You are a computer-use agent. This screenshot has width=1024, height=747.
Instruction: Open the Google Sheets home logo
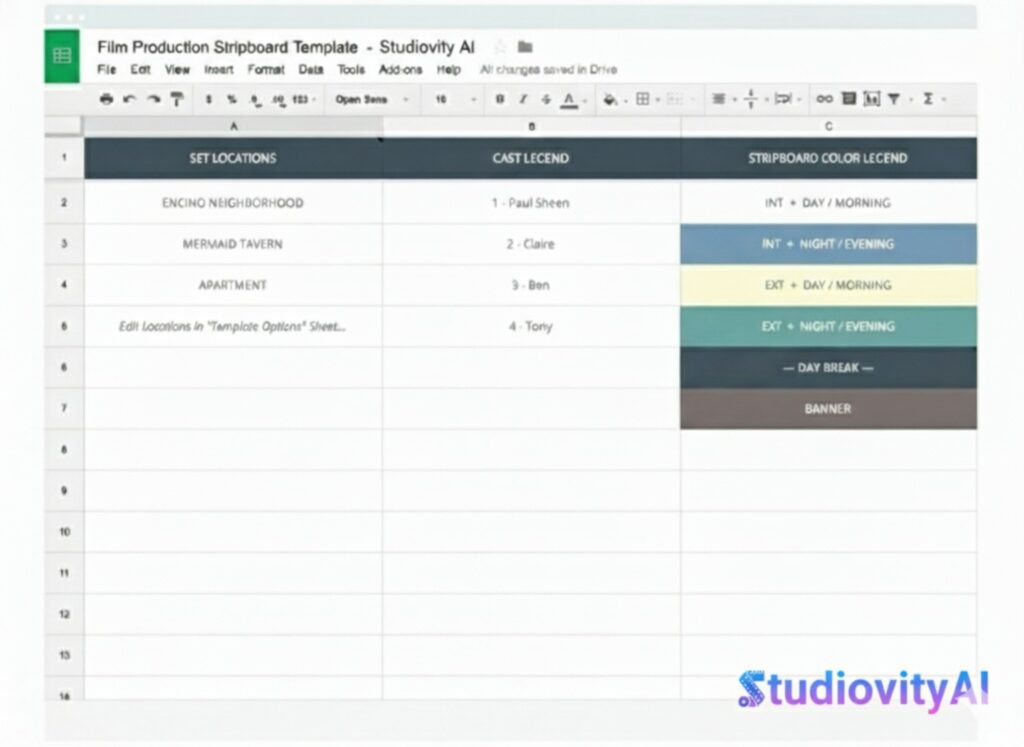(x=62, y=56)
